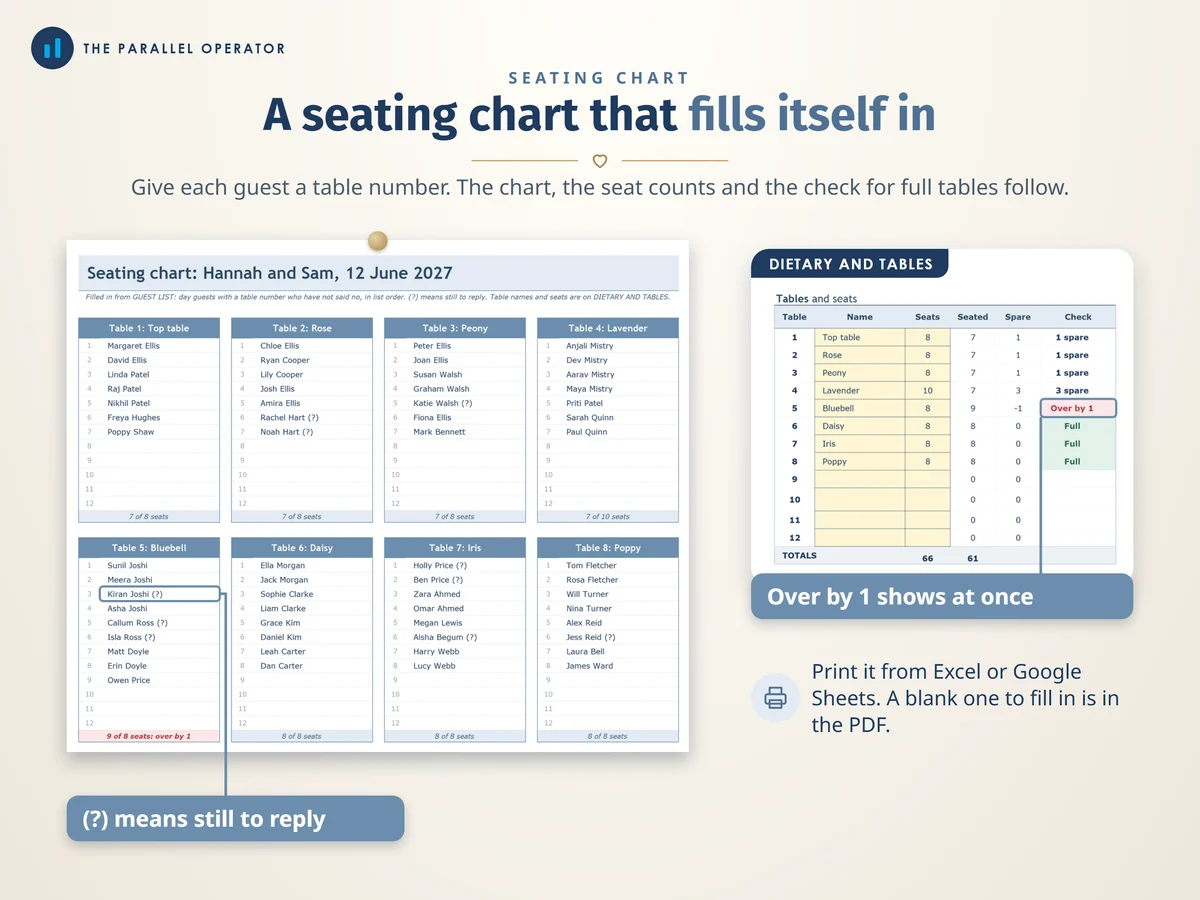Click guest Peter Ellis
The image size is (1200, 900).
pyautogui.click(x=432, y=346)
